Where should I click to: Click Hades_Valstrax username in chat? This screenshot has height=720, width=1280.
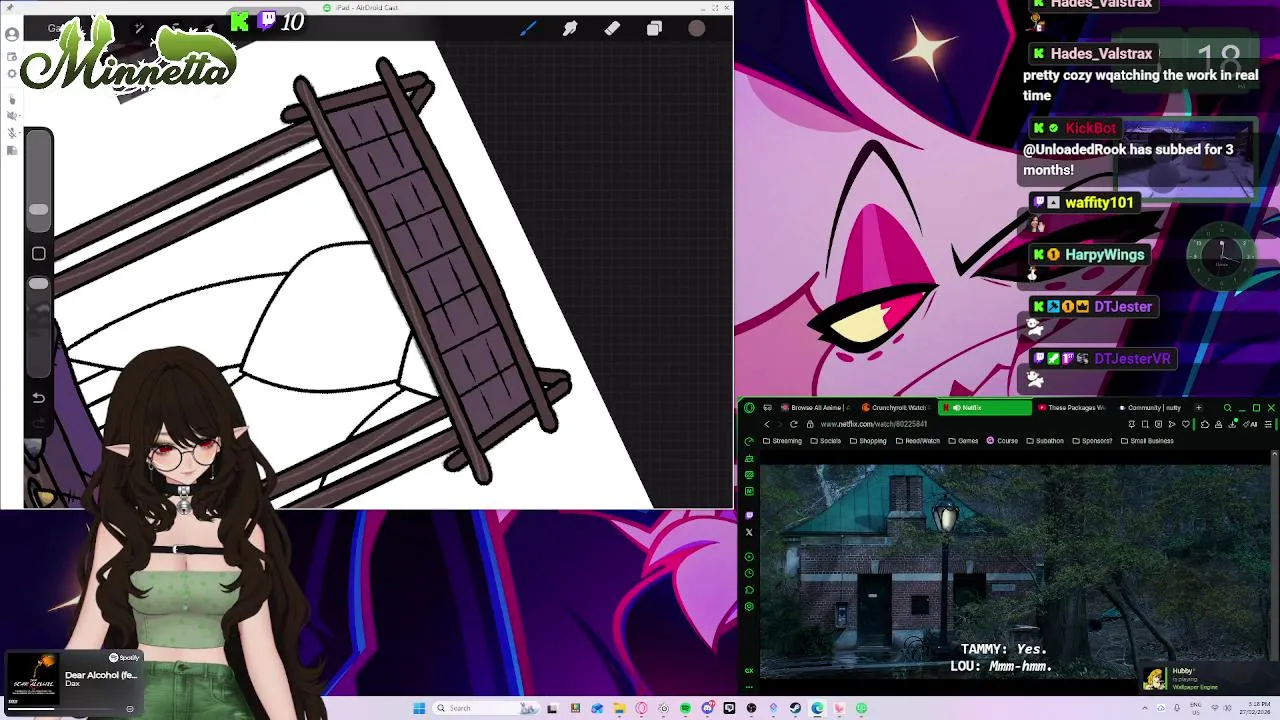[x=1101, y=53]
